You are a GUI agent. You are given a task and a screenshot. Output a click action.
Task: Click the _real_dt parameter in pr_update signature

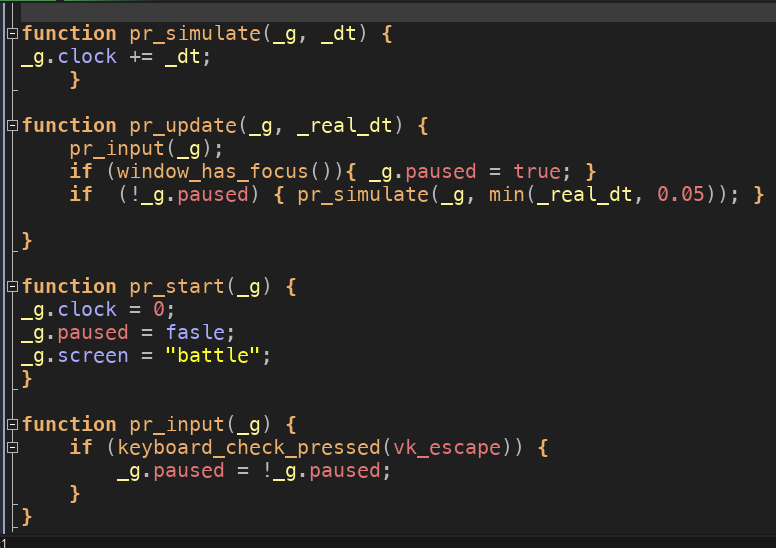click(x=344, y=126)
